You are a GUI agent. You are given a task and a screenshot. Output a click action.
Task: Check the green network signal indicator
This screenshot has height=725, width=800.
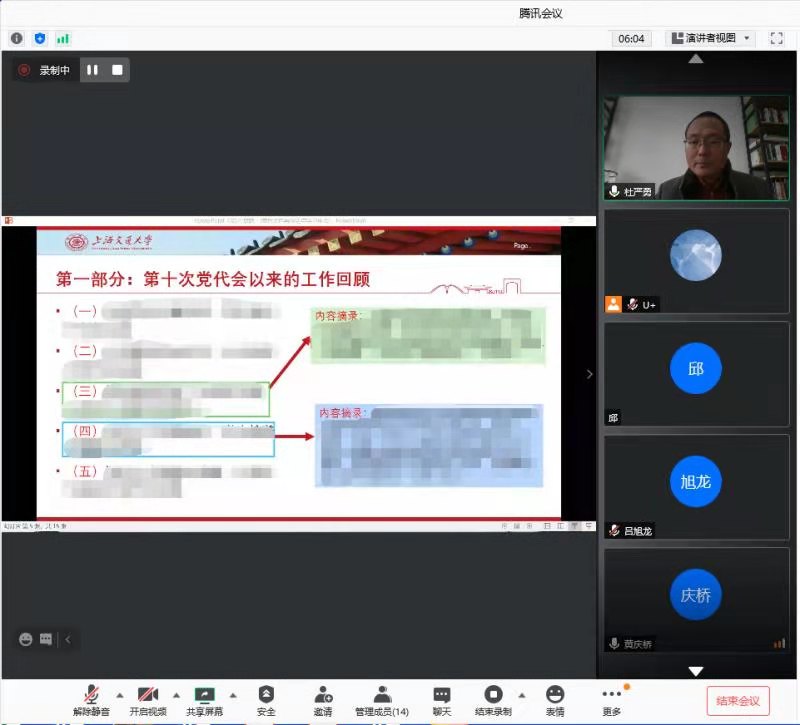click(x=63, y=38)
